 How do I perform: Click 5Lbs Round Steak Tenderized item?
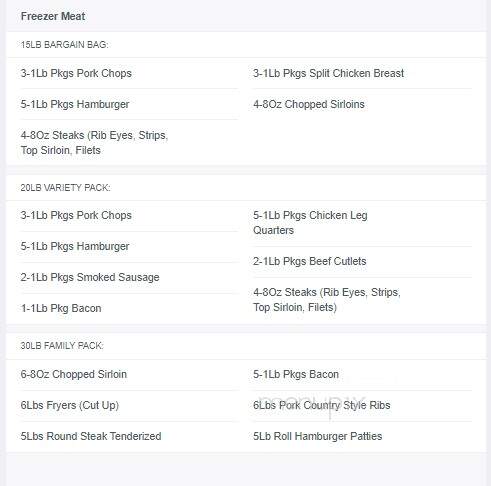(91, 436)
